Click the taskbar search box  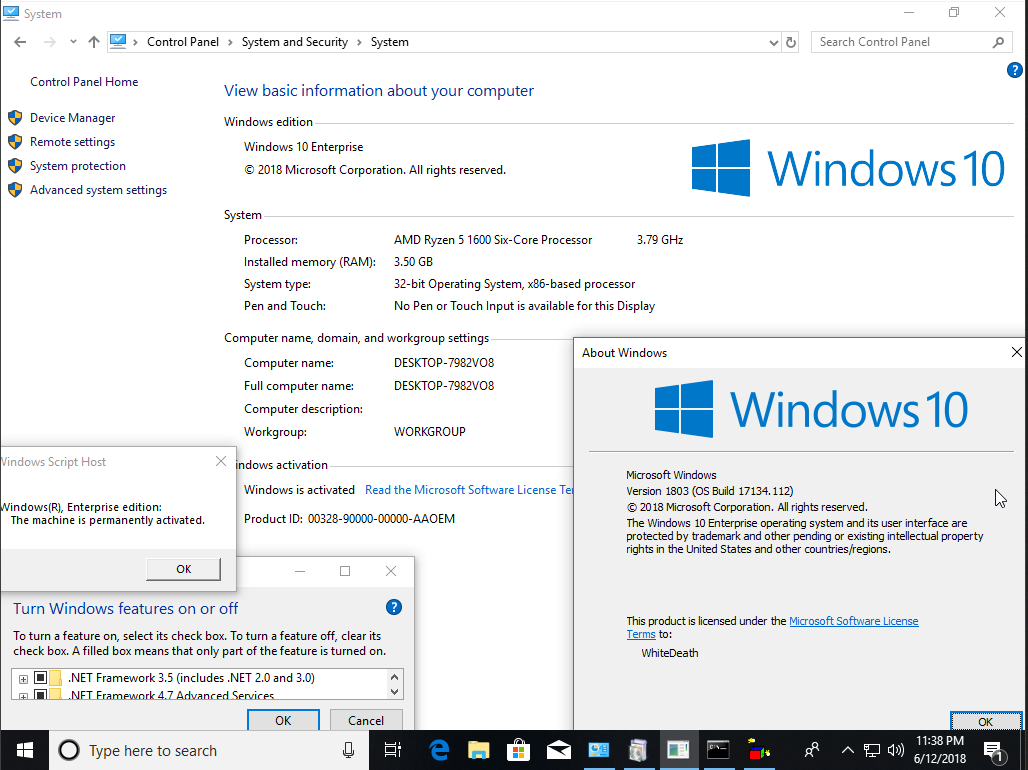[x=208, y=750]
